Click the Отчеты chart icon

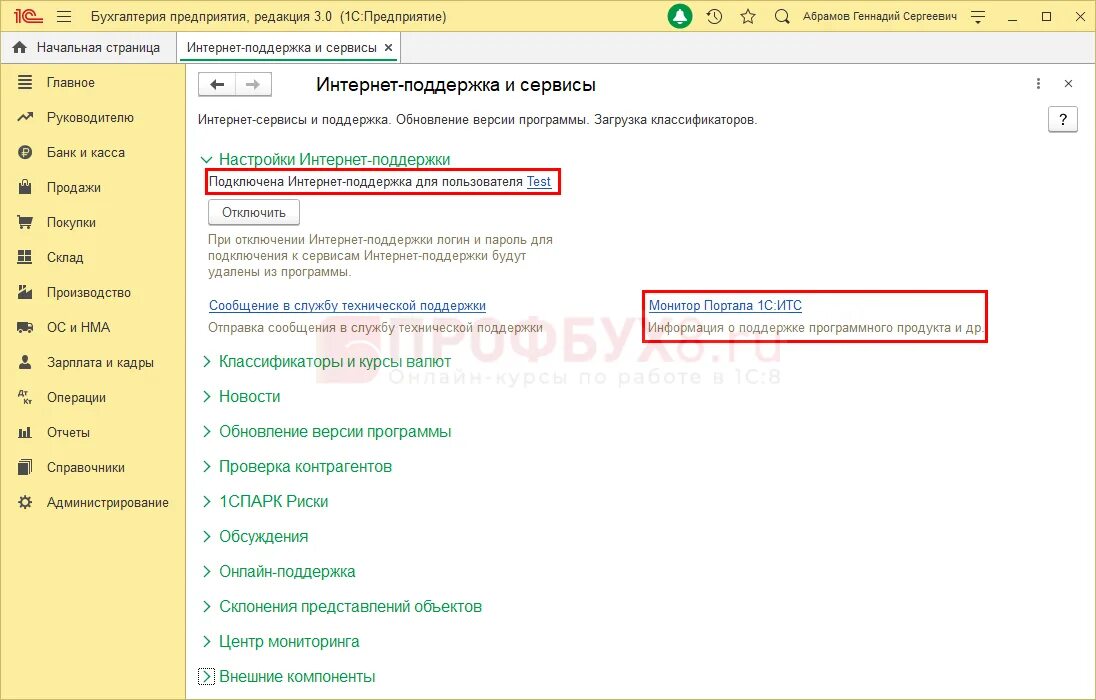coord(25,432)
